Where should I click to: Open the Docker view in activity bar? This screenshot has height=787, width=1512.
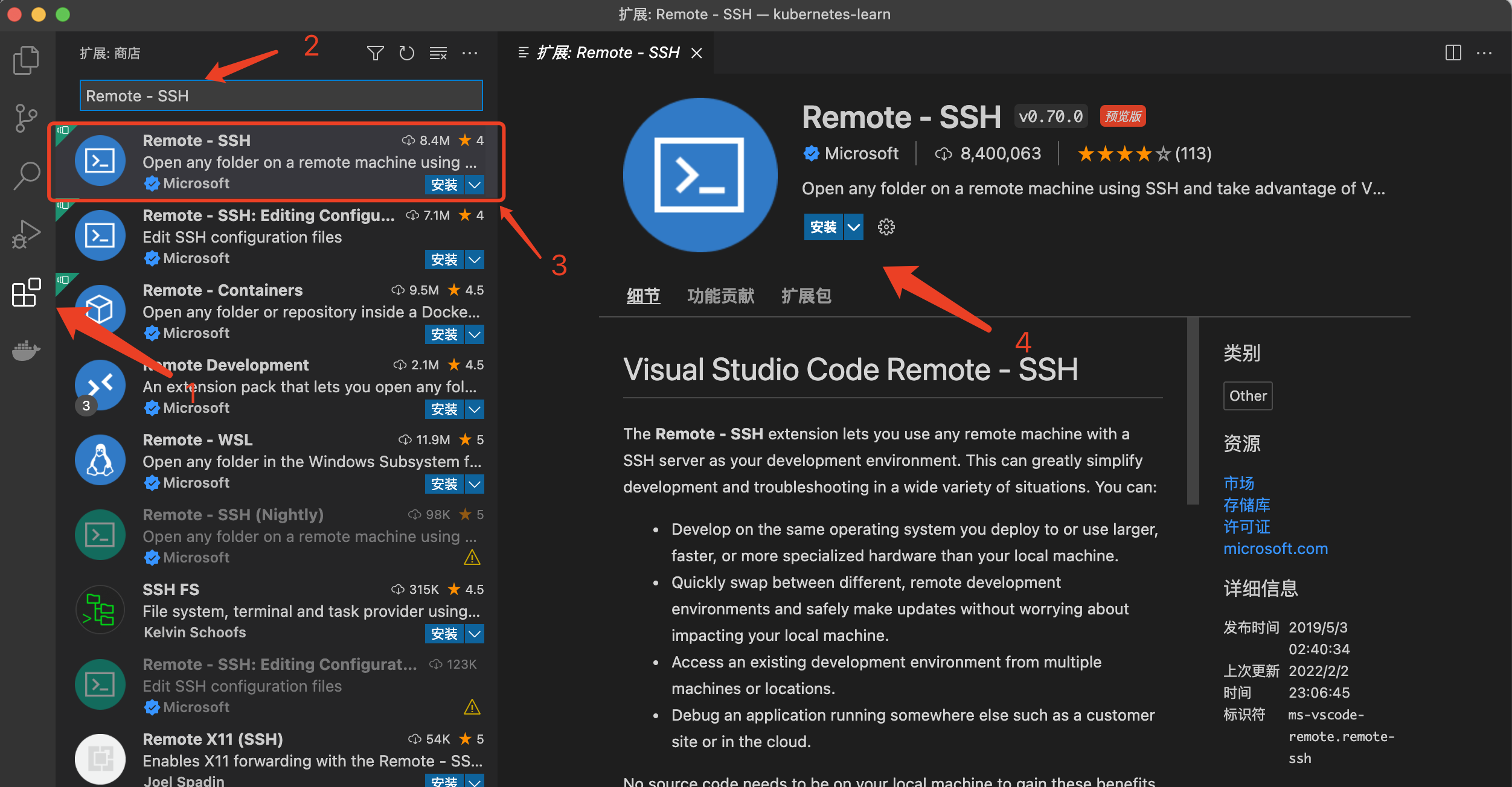click(x=27, y=350)
